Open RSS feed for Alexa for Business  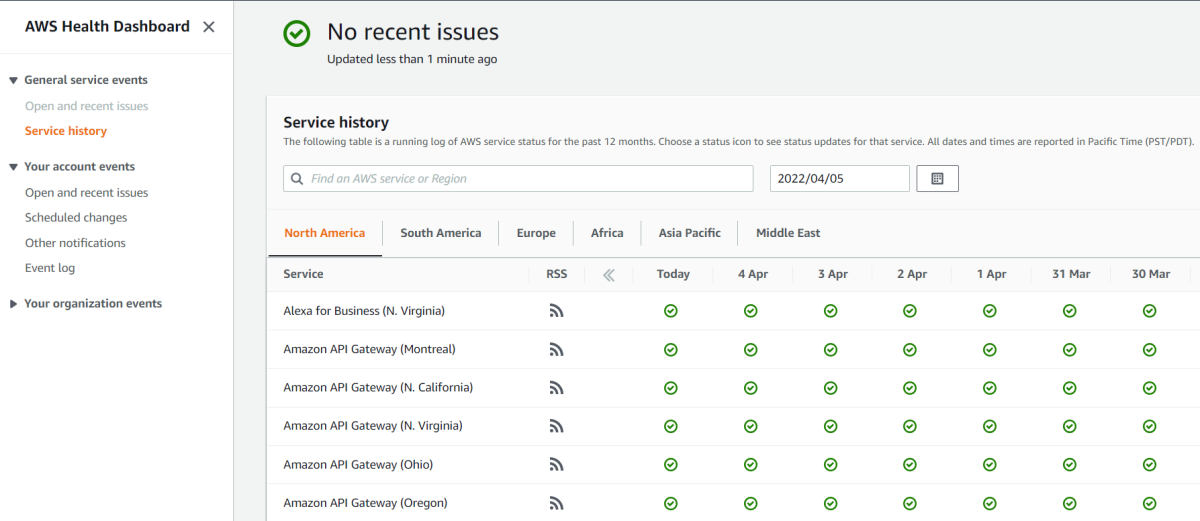(x=557, y=311)
